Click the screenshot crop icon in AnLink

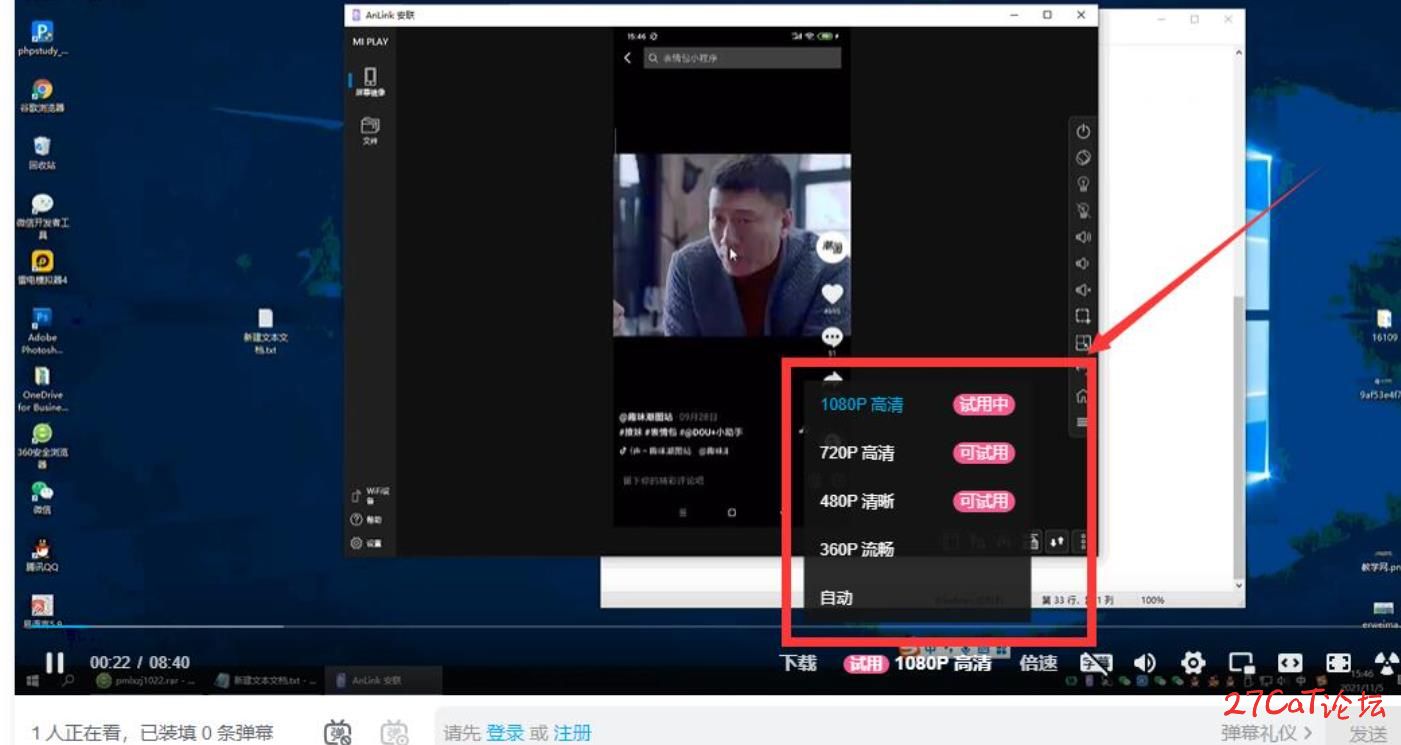tap(1083, 316)
